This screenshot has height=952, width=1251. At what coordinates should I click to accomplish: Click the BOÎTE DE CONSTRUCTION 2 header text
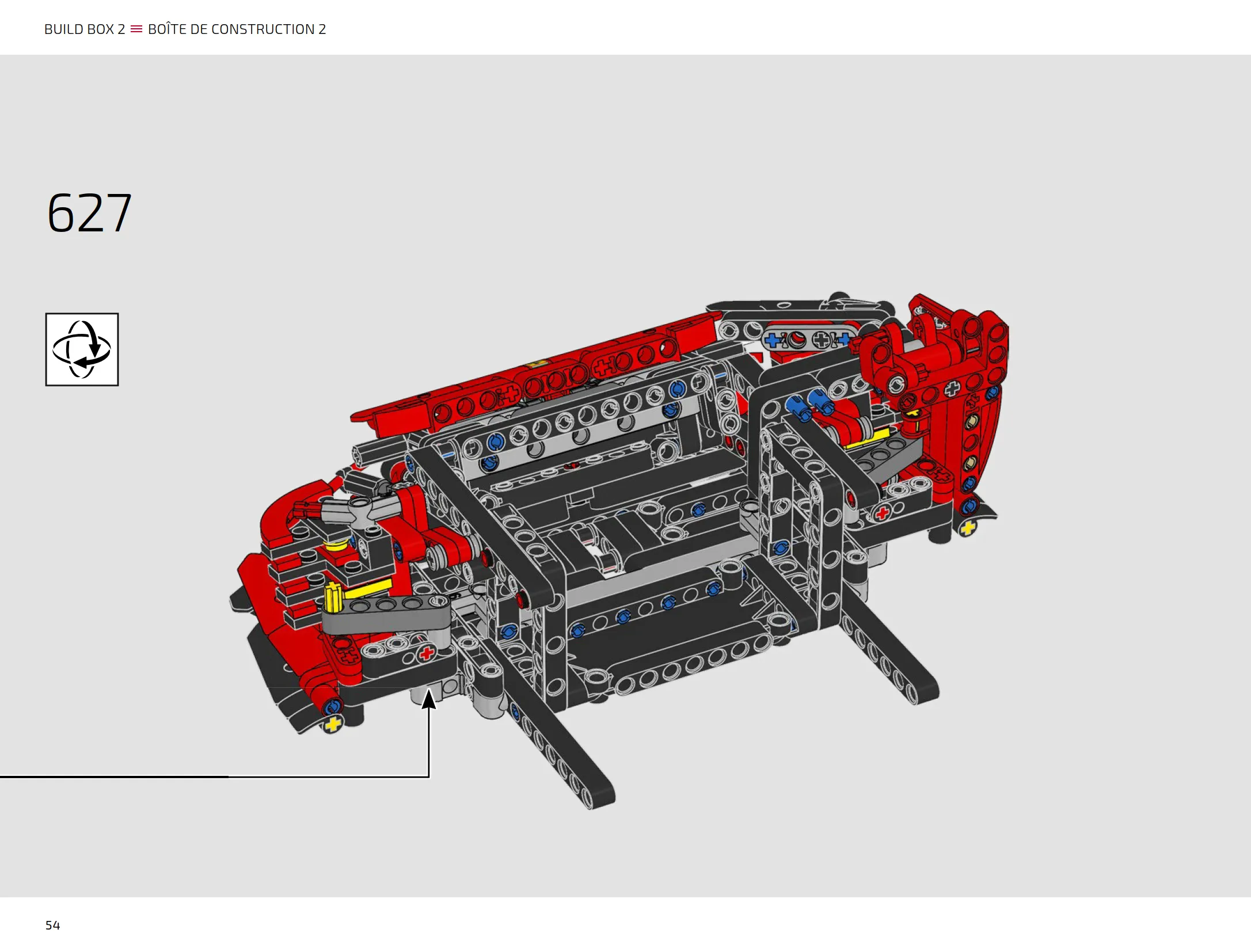pyautogui.click(x=237, y=29)
